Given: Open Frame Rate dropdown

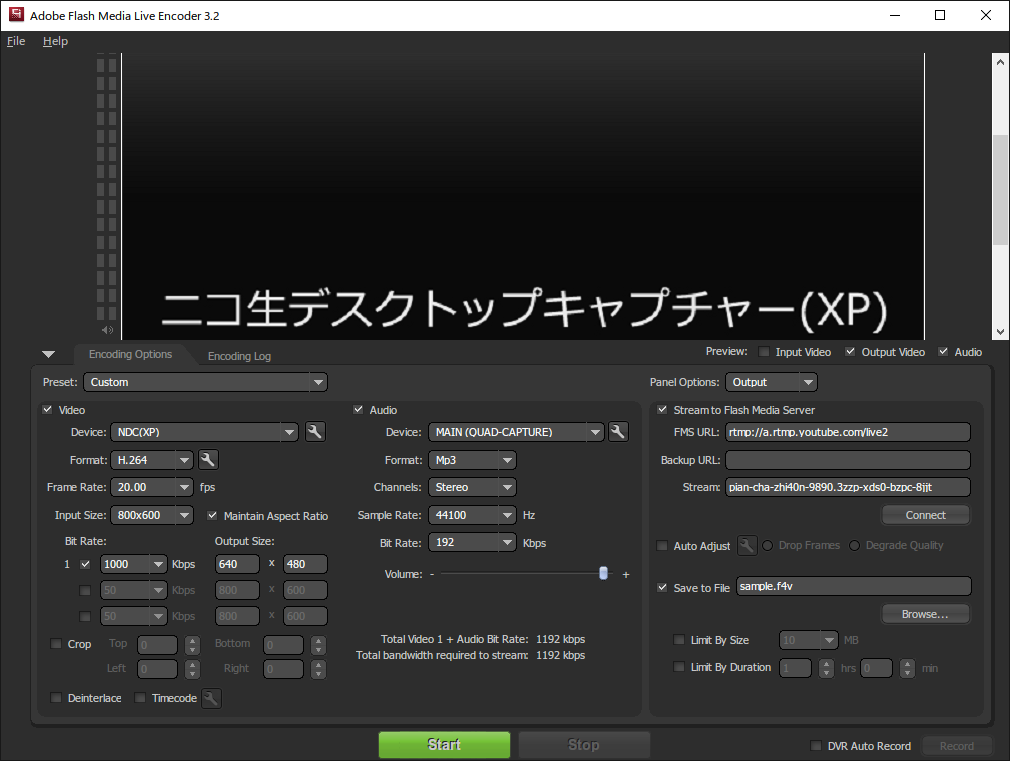Looking at the screenshot, I should 152,487.
